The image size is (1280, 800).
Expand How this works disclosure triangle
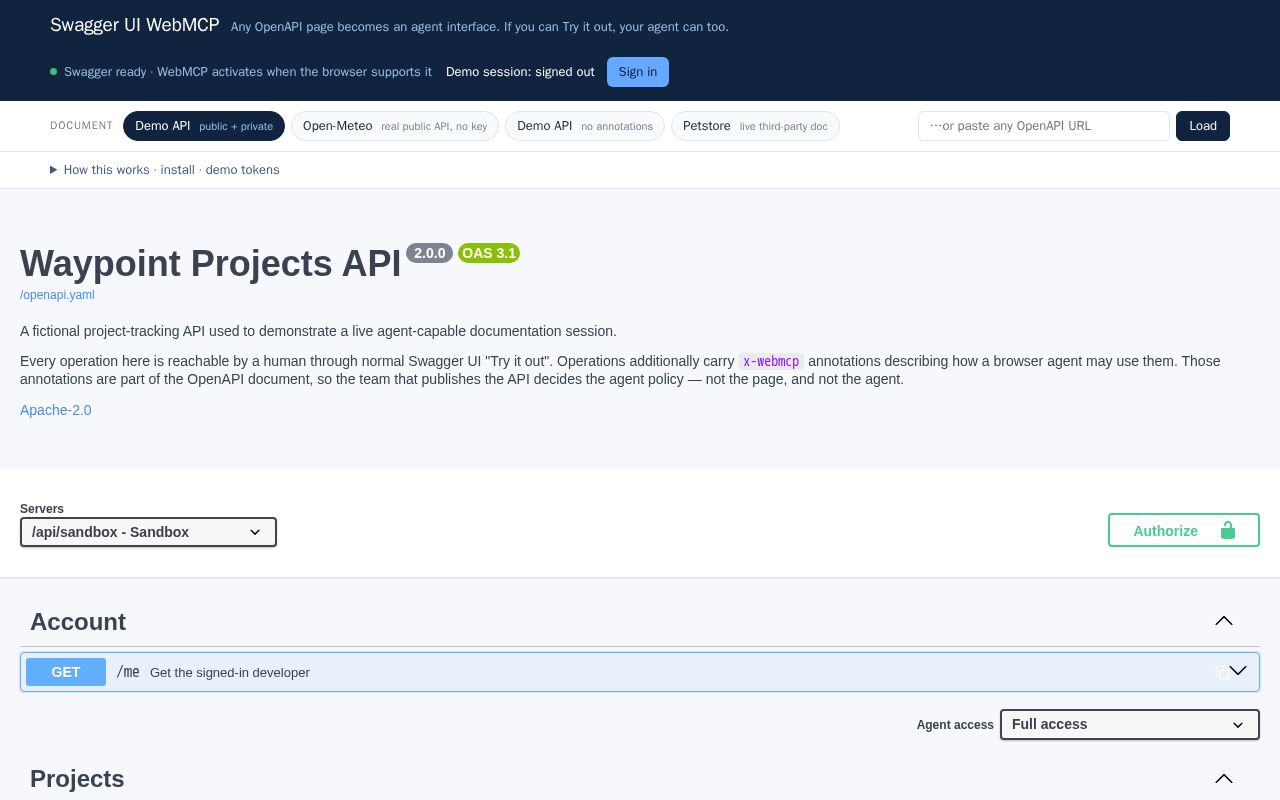[54, 170]
